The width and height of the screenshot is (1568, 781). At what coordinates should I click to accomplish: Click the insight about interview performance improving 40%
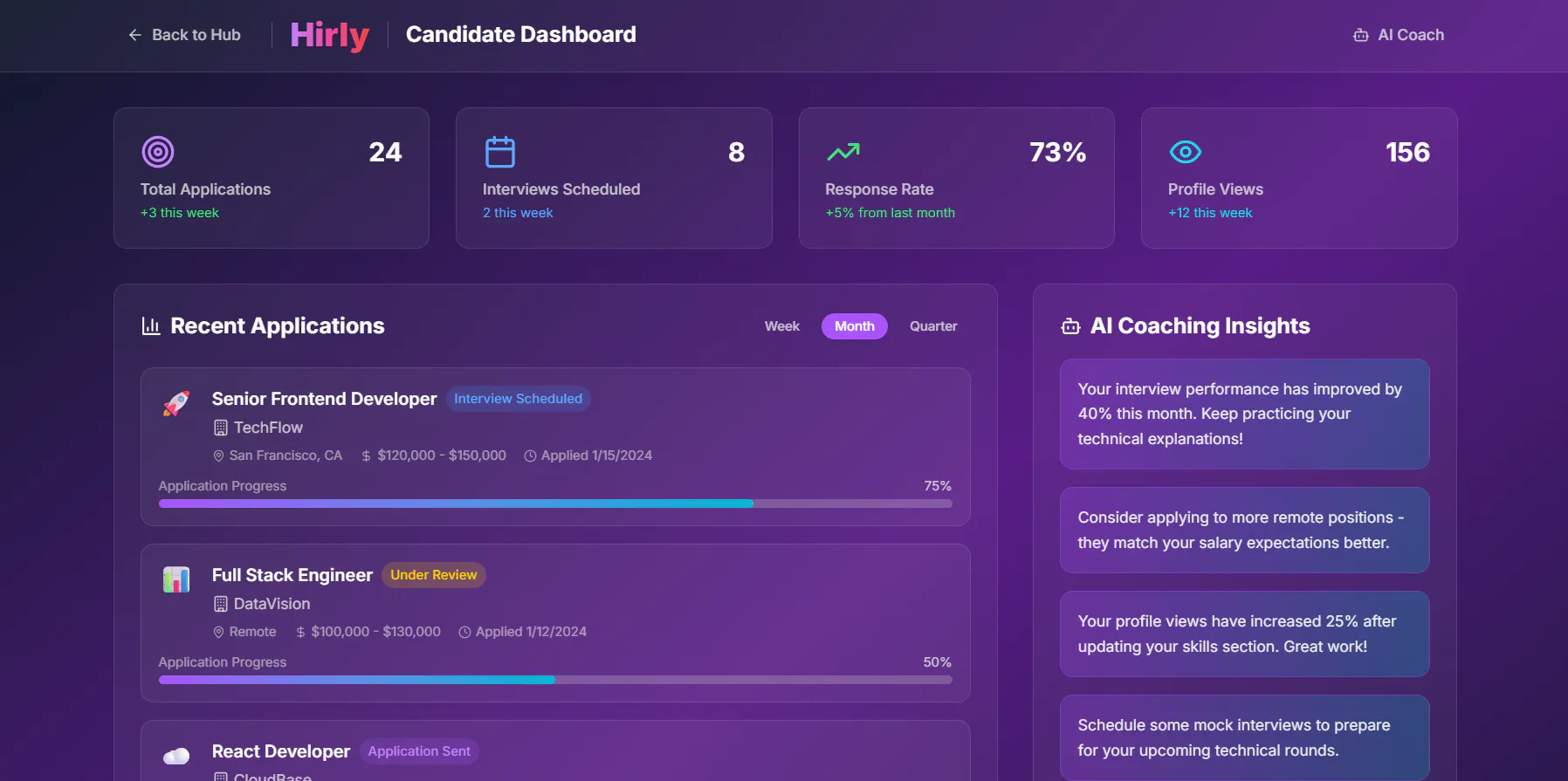click(1245, 414)
